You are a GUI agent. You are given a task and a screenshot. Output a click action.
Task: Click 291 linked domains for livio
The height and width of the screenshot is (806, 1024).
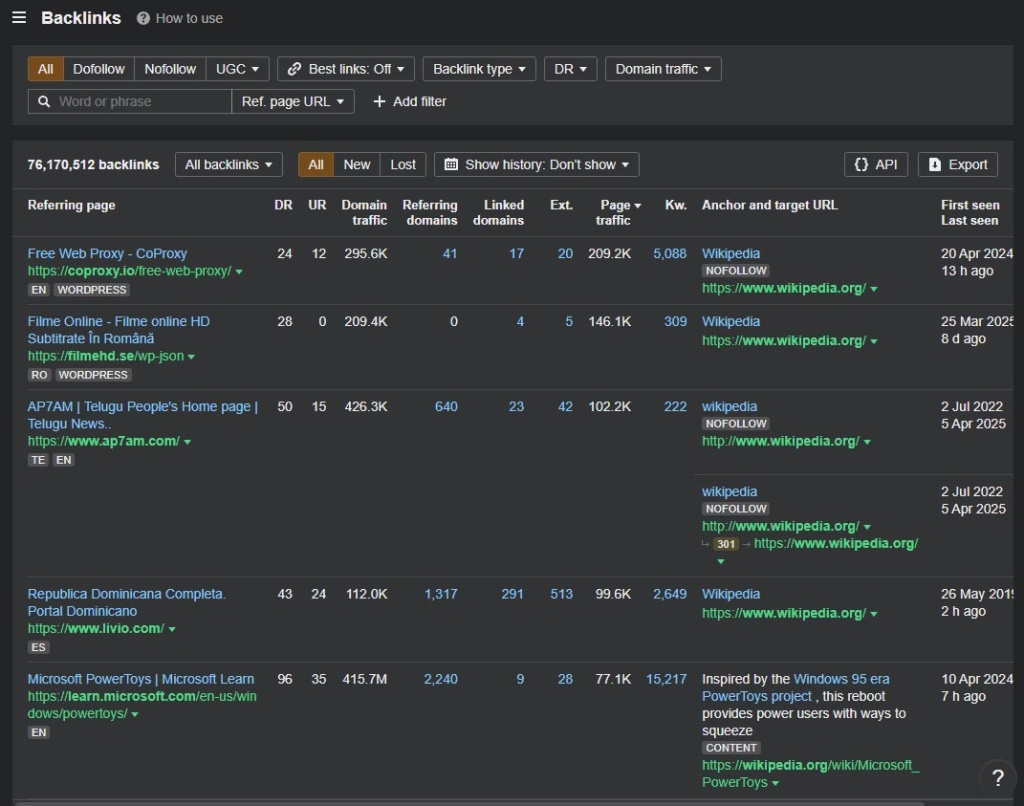click(x=513, y=594)
